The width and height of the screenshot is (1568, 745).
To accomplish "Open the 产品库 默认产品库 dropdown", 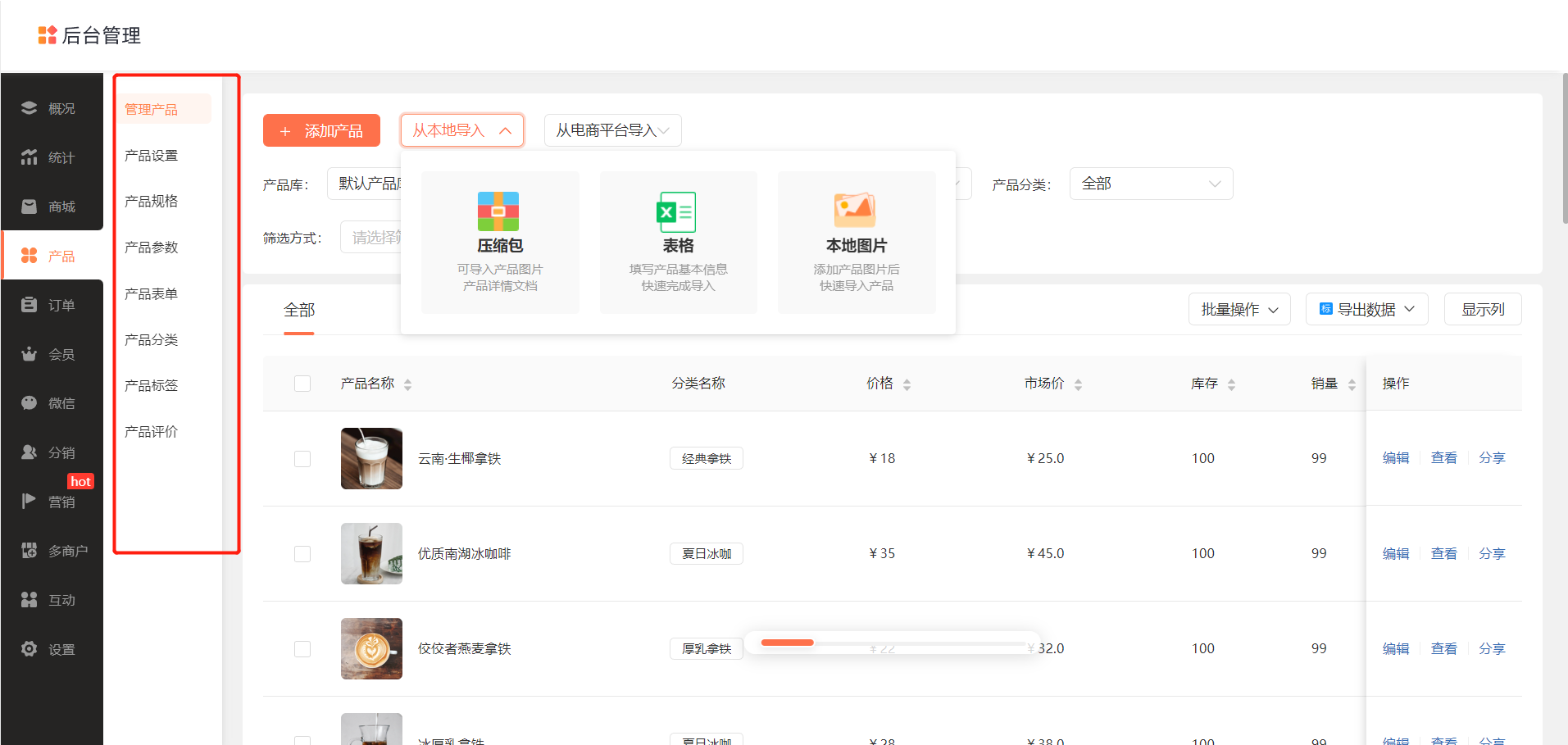I will click(x=365, y=184).
